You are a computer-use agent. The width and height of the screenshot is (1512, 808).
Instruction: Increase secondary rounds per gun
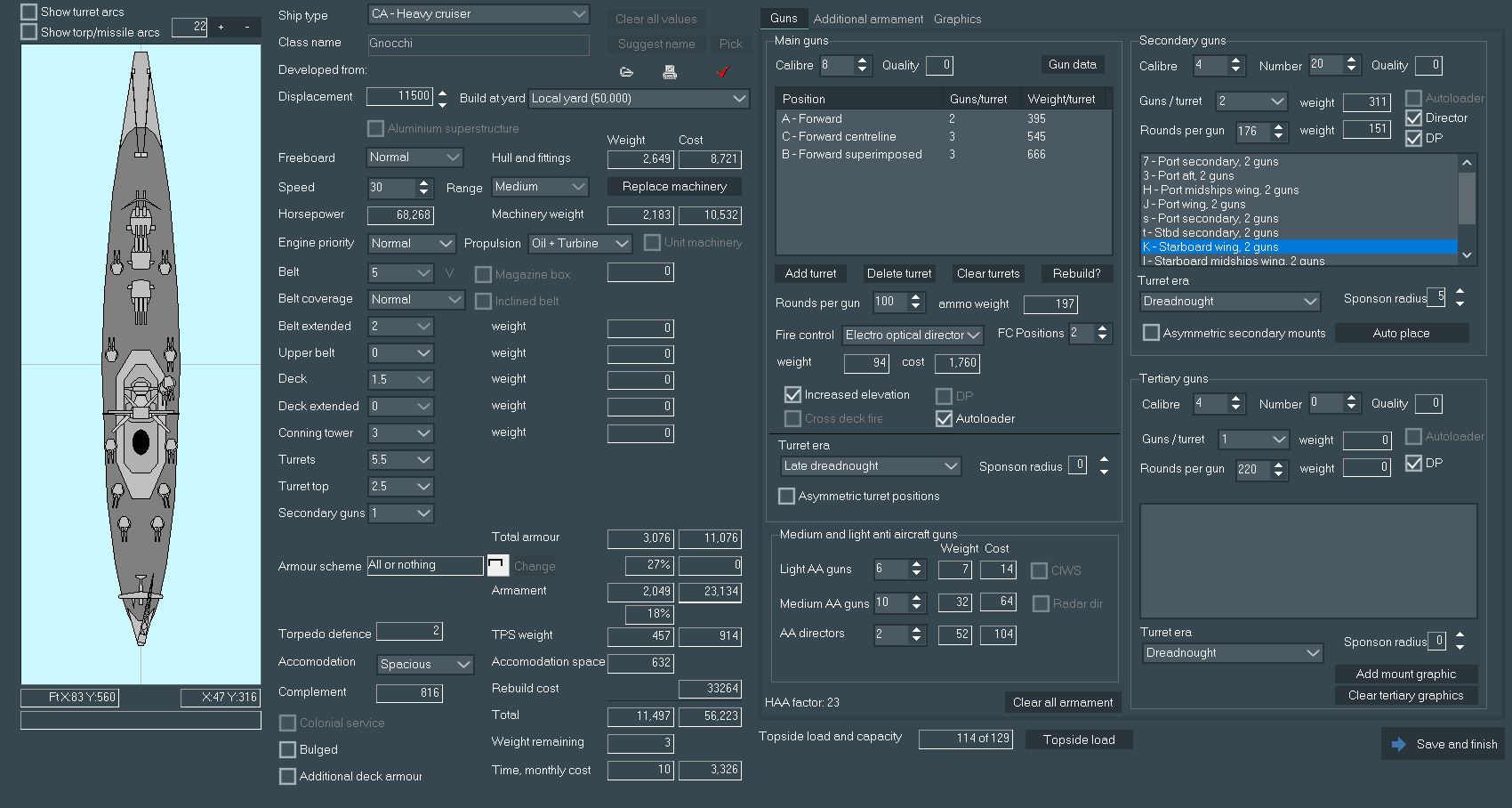point(1278,127)
